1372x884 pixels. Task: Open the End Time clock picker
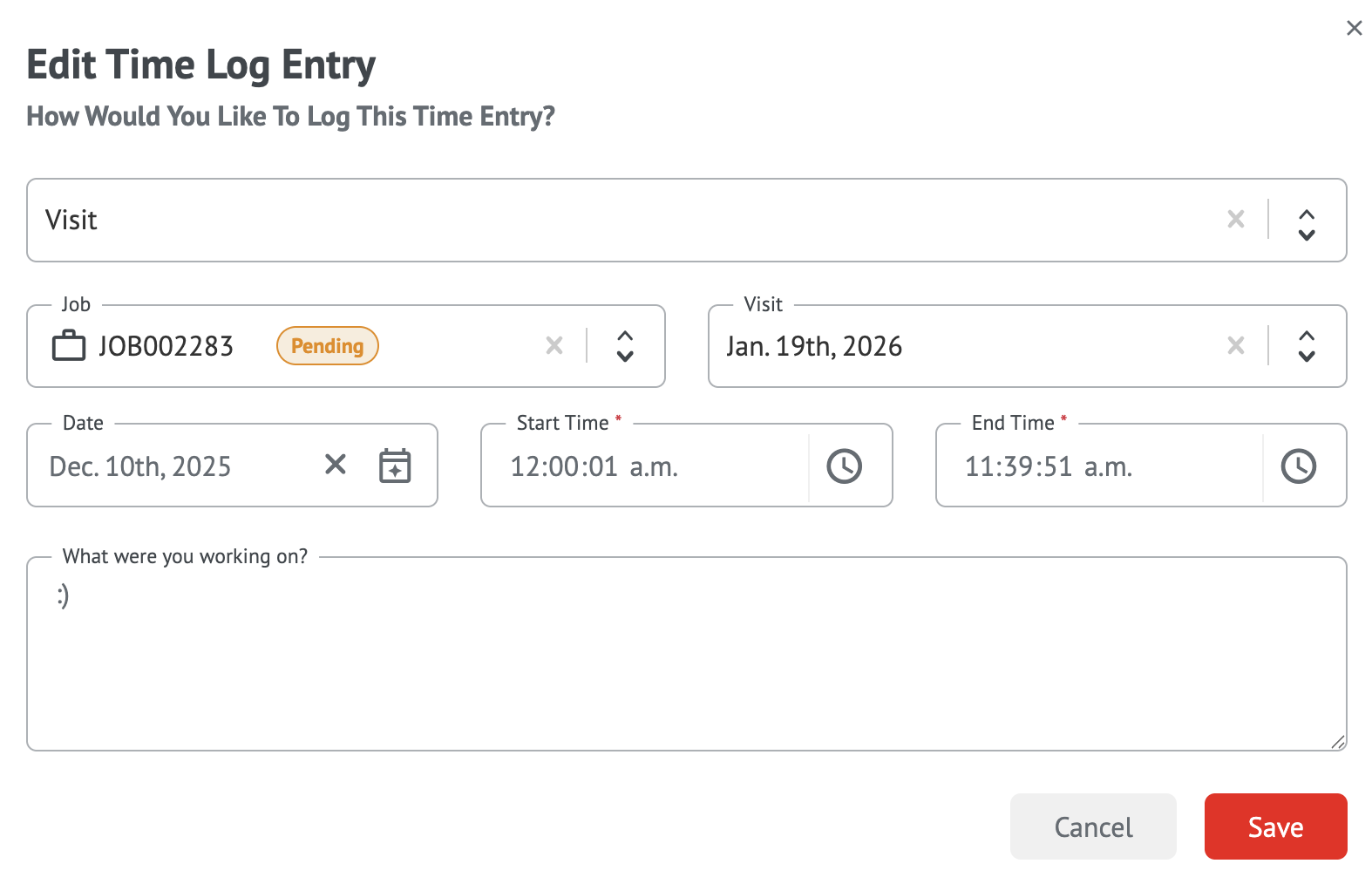tap(1298, 466)
